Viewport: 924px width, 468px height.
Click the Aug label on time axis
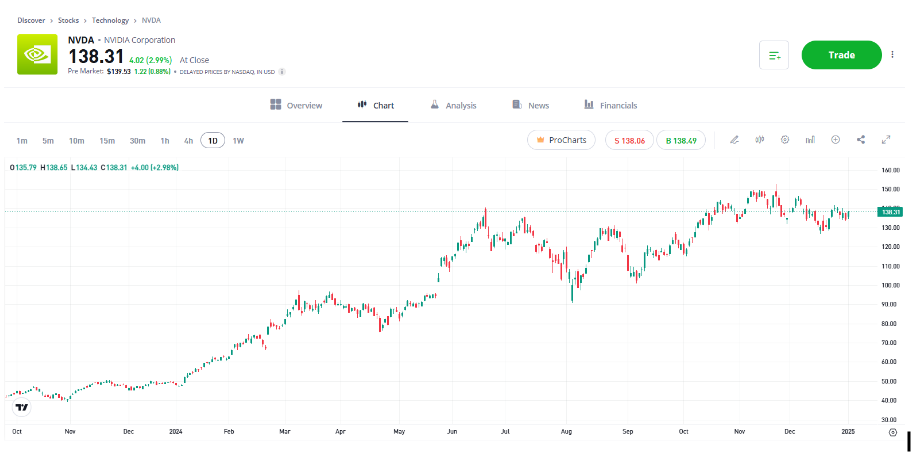566,431
